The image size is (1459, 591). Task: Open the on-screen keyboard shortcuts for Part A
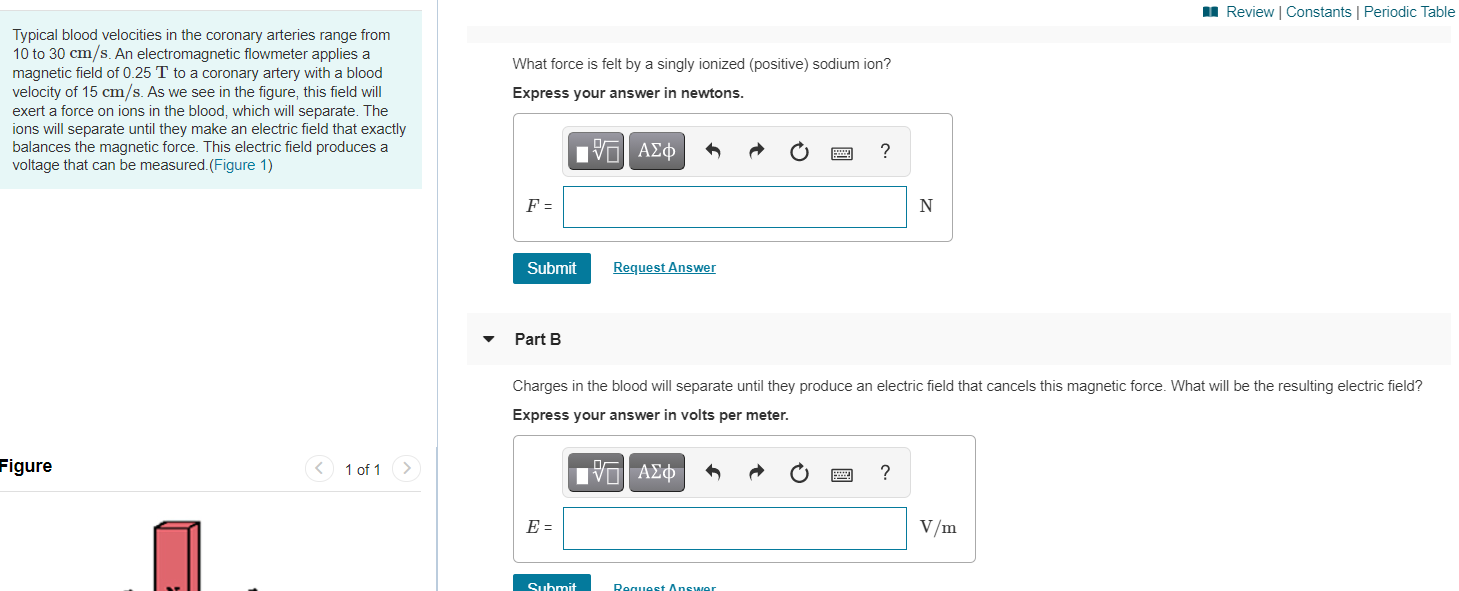(841, 151)
